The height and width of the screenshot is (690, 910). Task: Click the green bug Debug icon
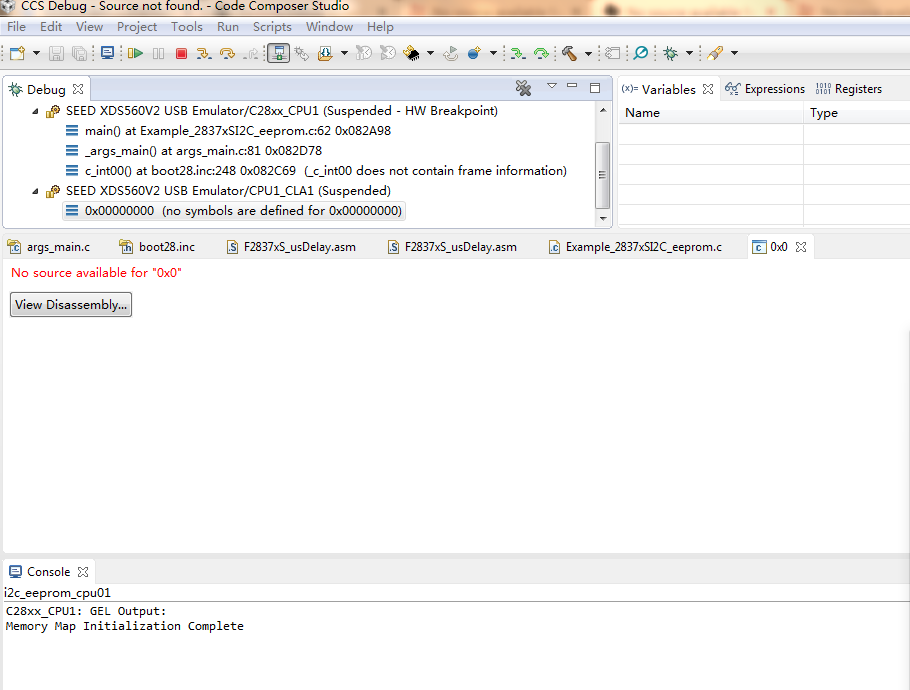(x=670, y=53)
